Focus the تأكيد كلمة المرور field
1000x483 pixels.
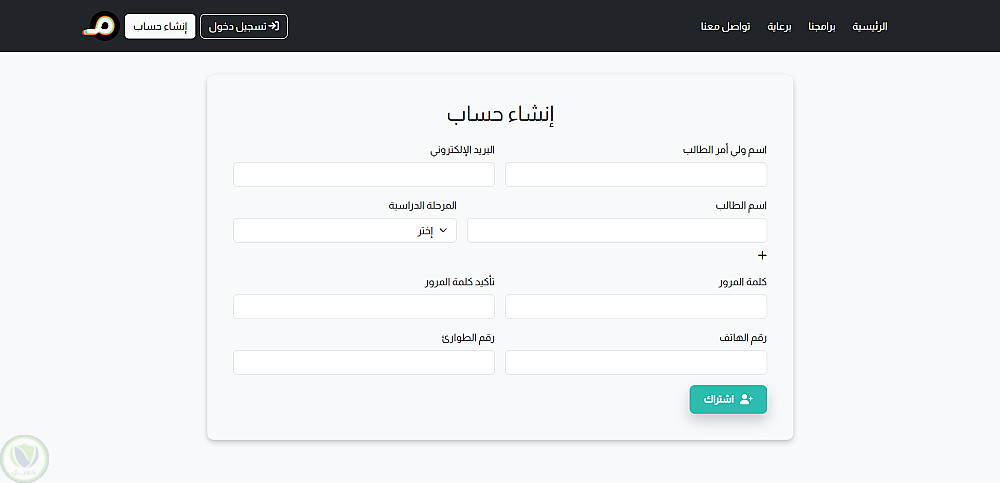(x=364, y=307)
